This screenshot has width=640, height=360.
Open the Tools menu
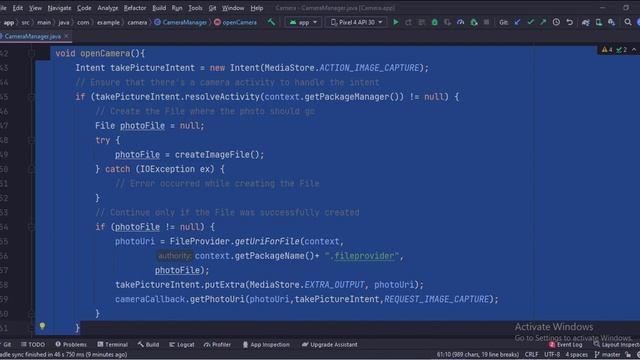click(195, 8)
